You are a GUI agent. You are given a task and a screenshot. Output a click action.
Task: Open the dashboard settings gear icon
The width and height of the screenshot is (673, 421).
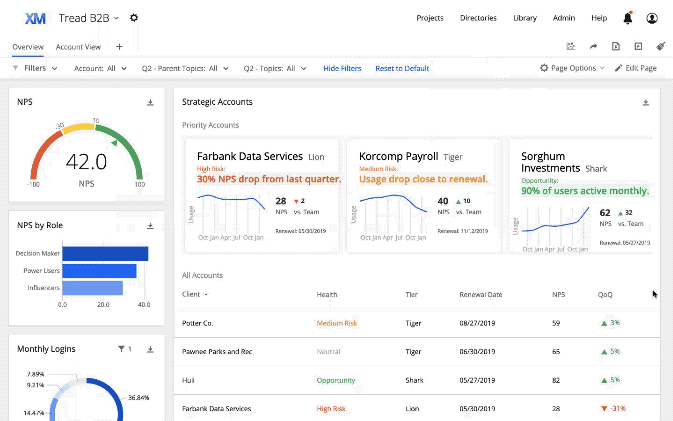(134, 18)
